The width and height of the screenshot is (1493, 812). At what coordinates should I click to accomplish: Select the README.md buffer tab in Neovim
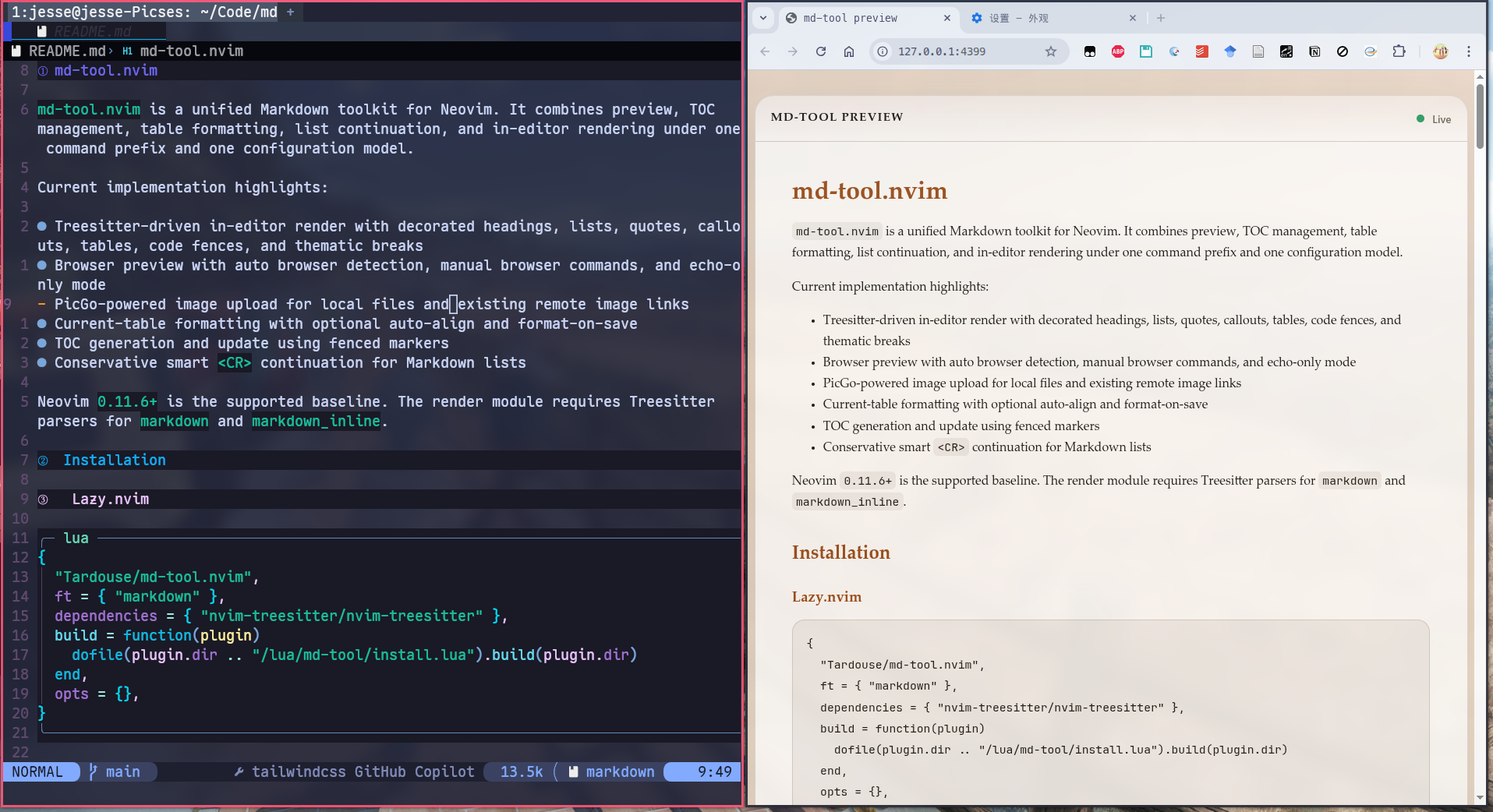(94, 31)
